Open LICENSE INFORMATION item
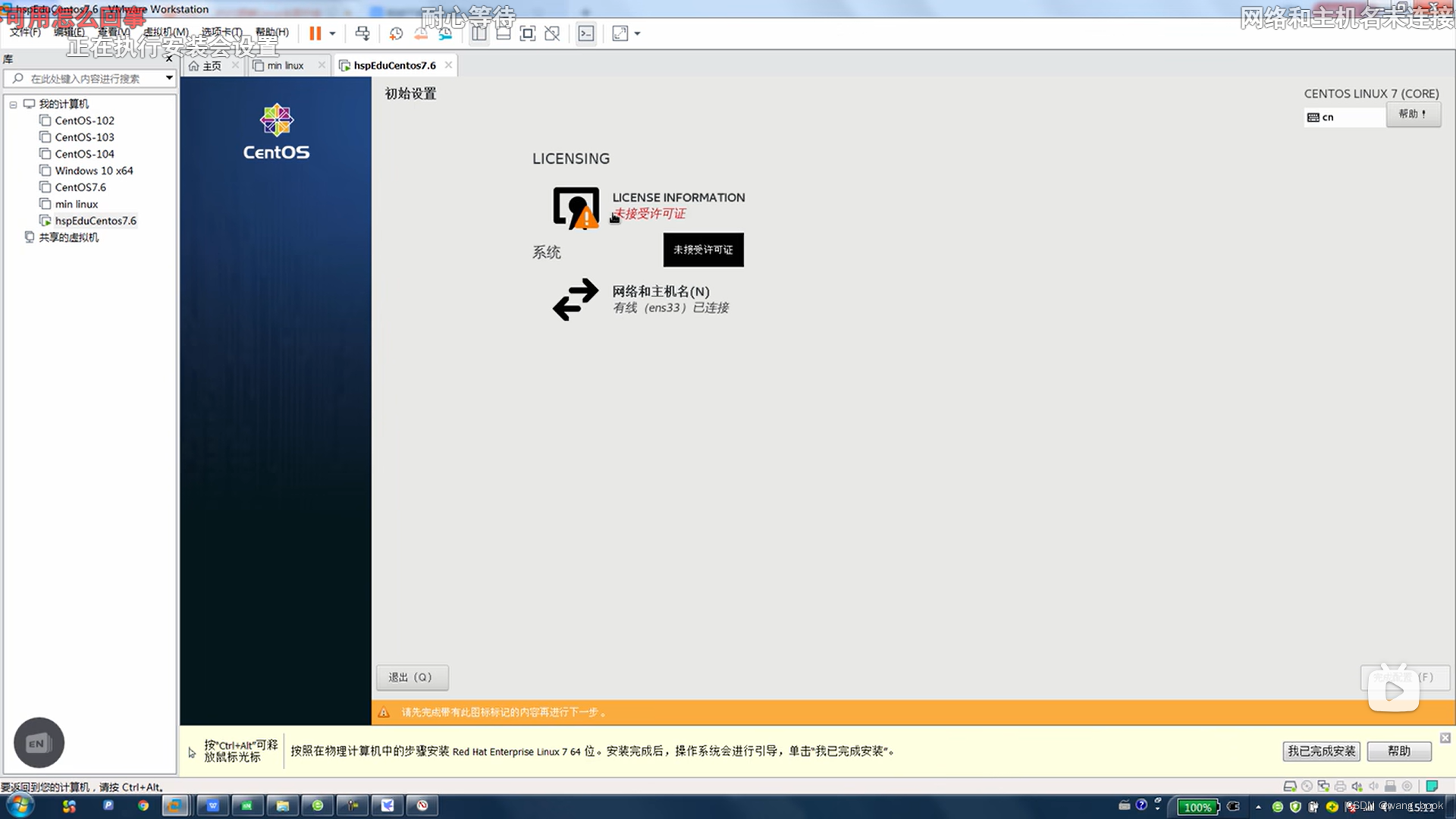This screenshot has height=819, width=1456. 649,206
